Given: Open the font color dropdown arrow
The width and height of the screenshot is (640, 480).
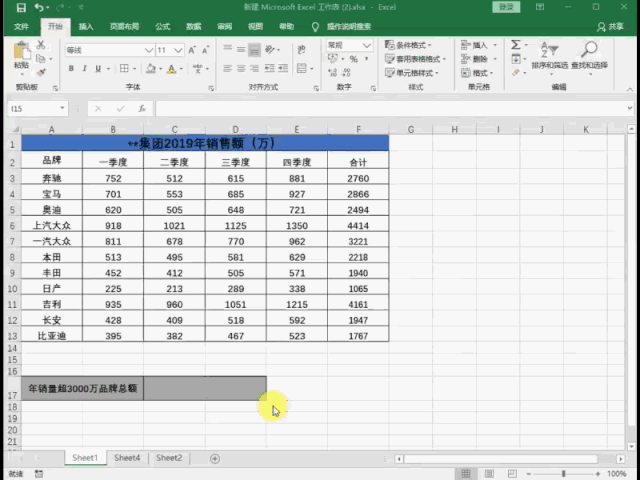Looking at the screenshot, I should [181, 69].
